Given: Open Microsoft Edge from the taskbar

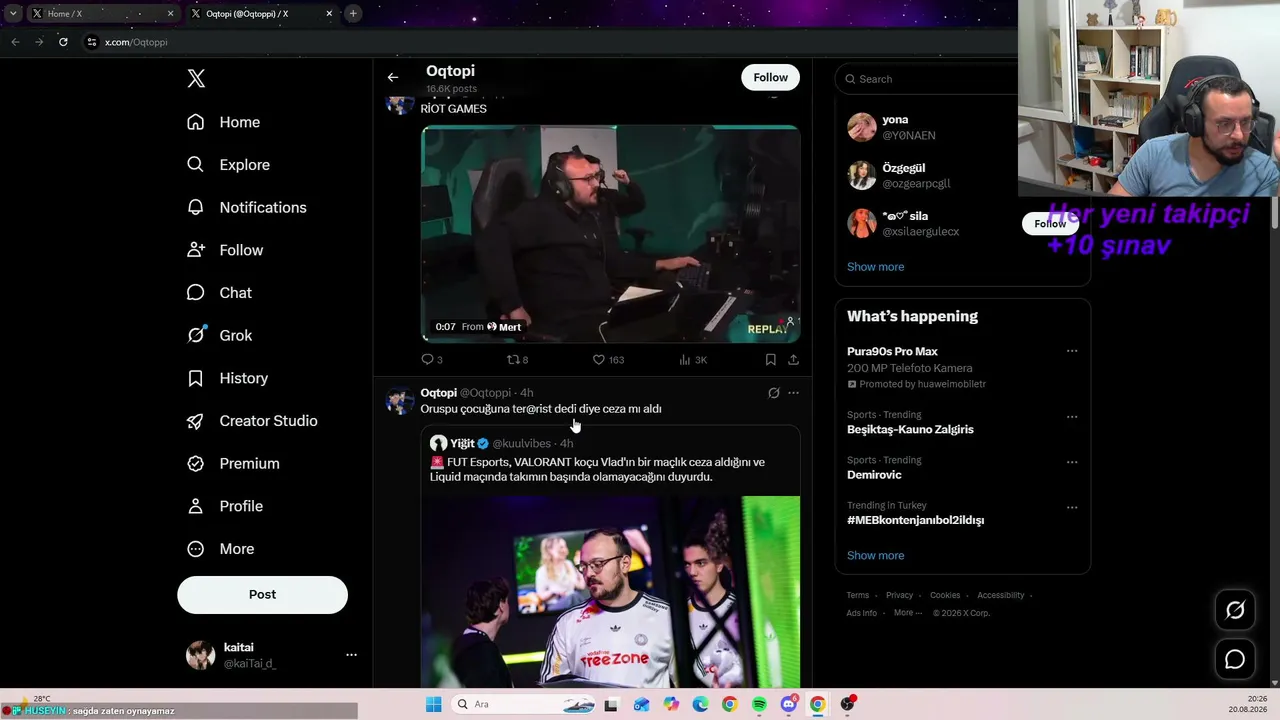Looking at the screenshot, I should pos(700,704).
